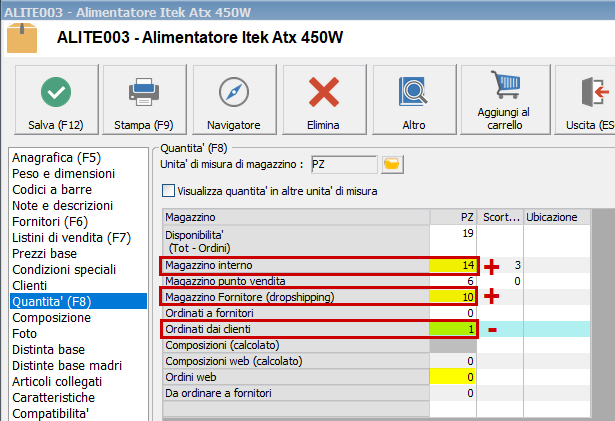Go to the Foto section
The image size is (615, 421).
coord(24,334)
